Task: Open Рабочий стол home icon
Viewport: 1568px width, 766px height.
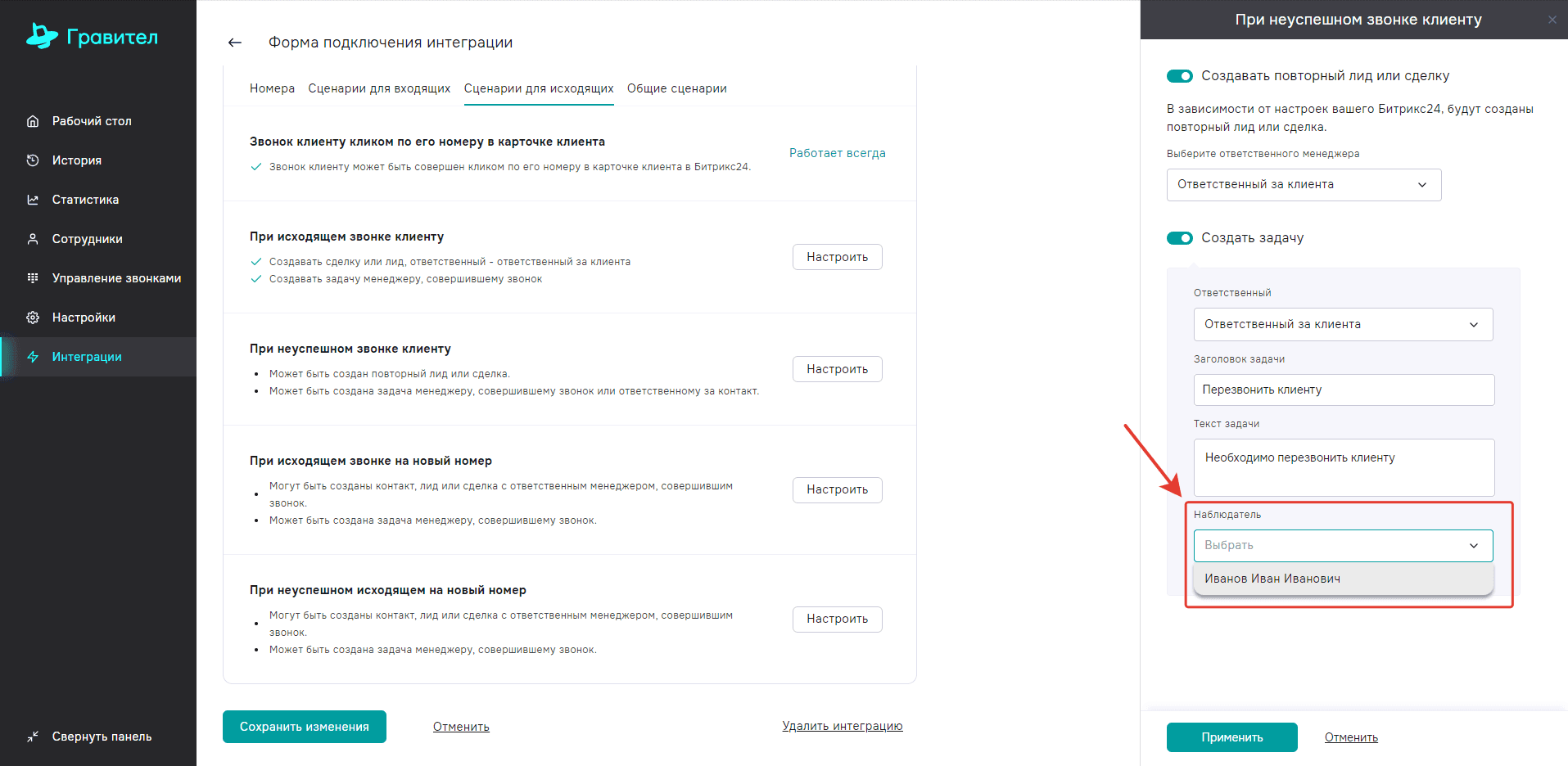Action: click(33, 121)
